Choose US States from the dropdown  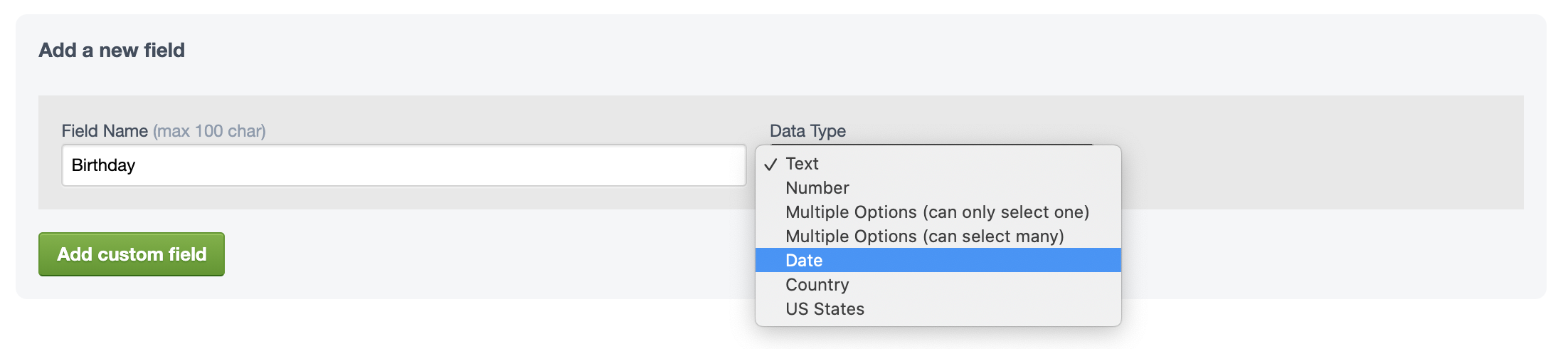click(x=825, y=309)
